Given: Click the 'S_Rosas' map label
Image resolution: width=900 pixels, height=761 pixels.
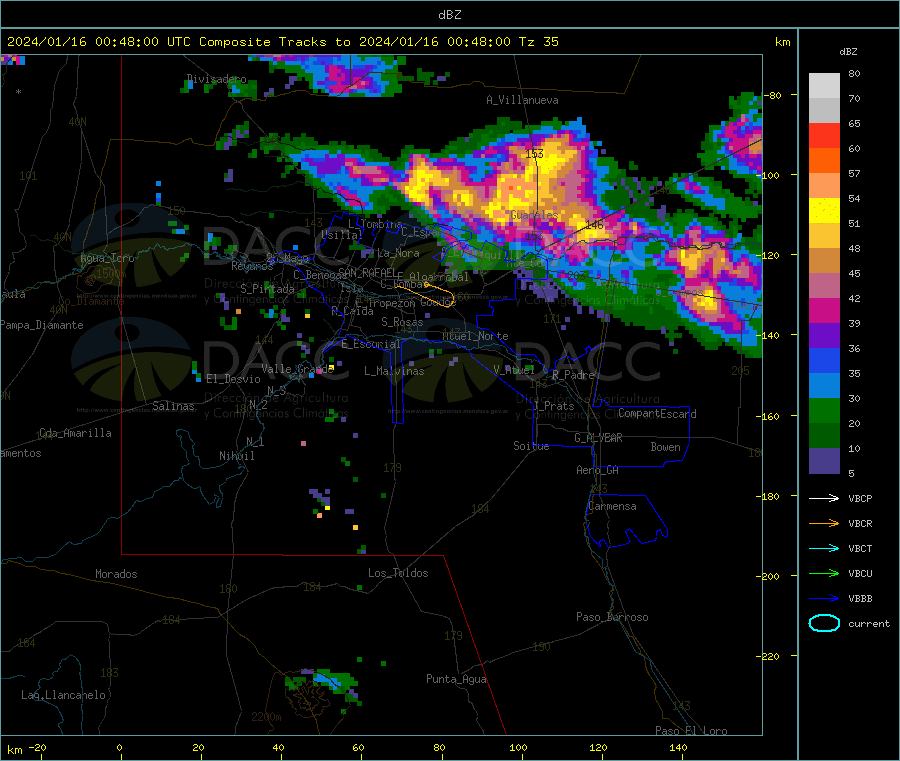Looking at the screenshot, I should [x=402, y=322].
